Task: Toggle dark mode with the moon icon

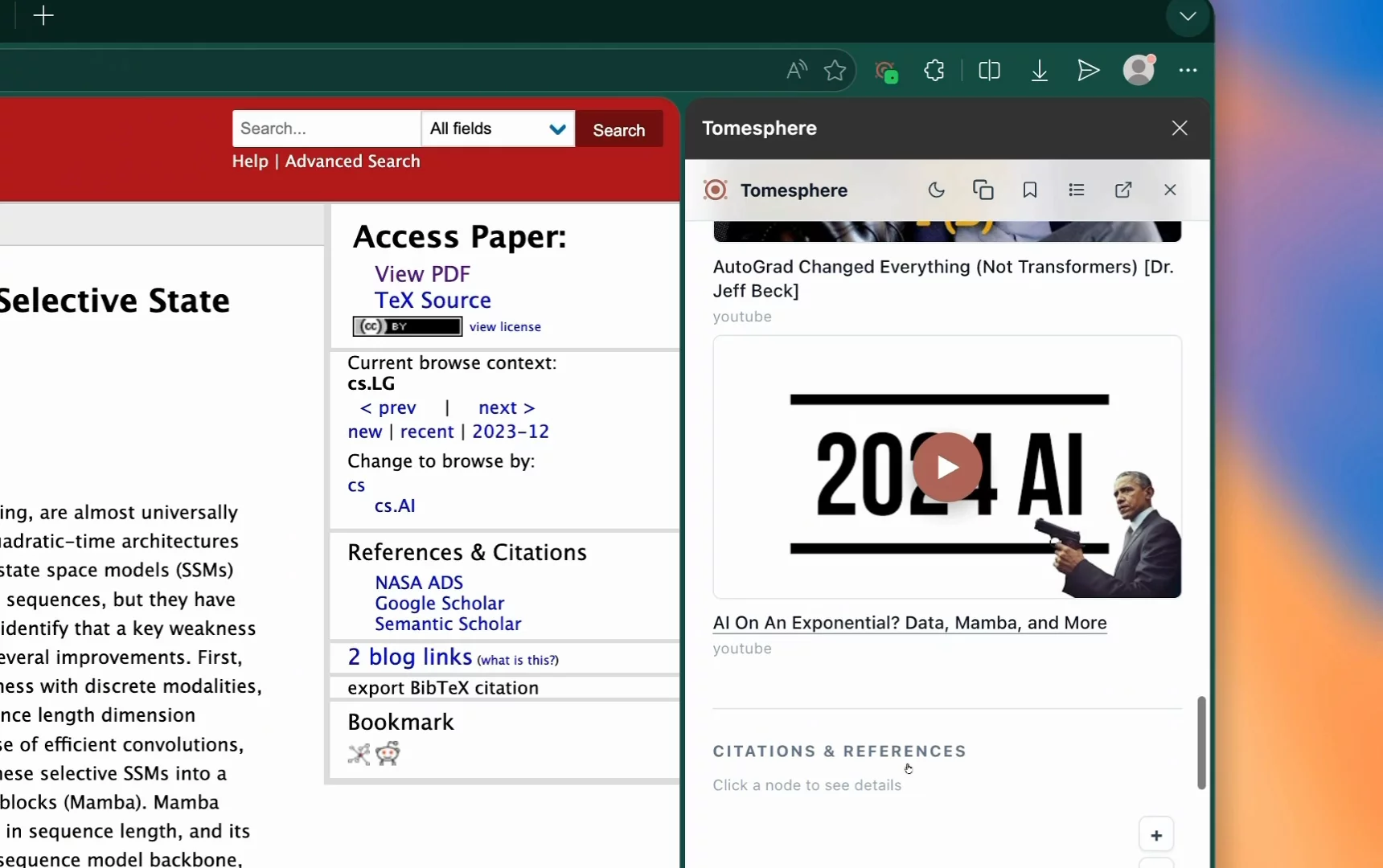Action: pyautogui.click(x=936, y=190)
